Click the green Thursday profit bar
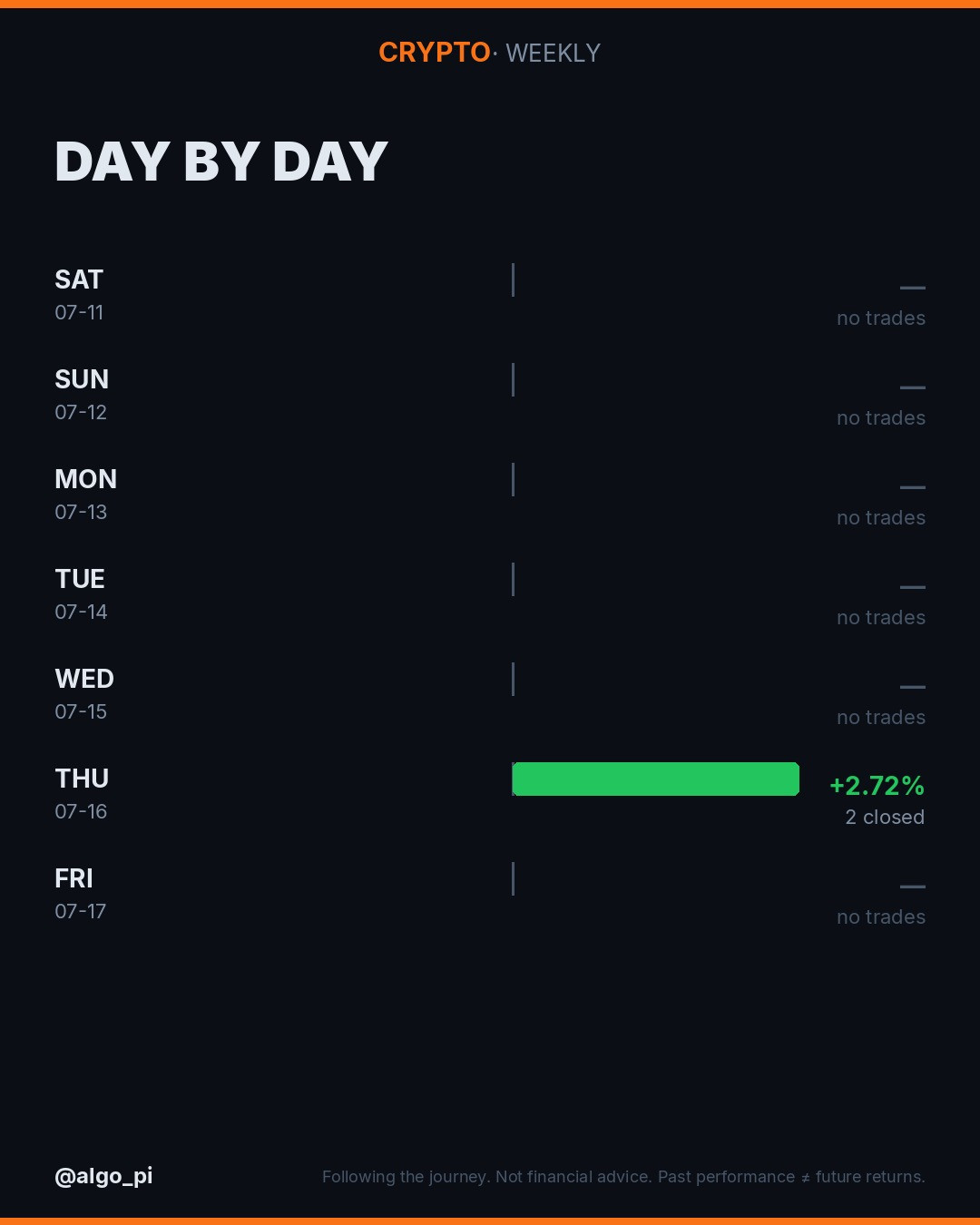Image resolution: width=980 pixels, height=1225 pixels. coord(656,779)
